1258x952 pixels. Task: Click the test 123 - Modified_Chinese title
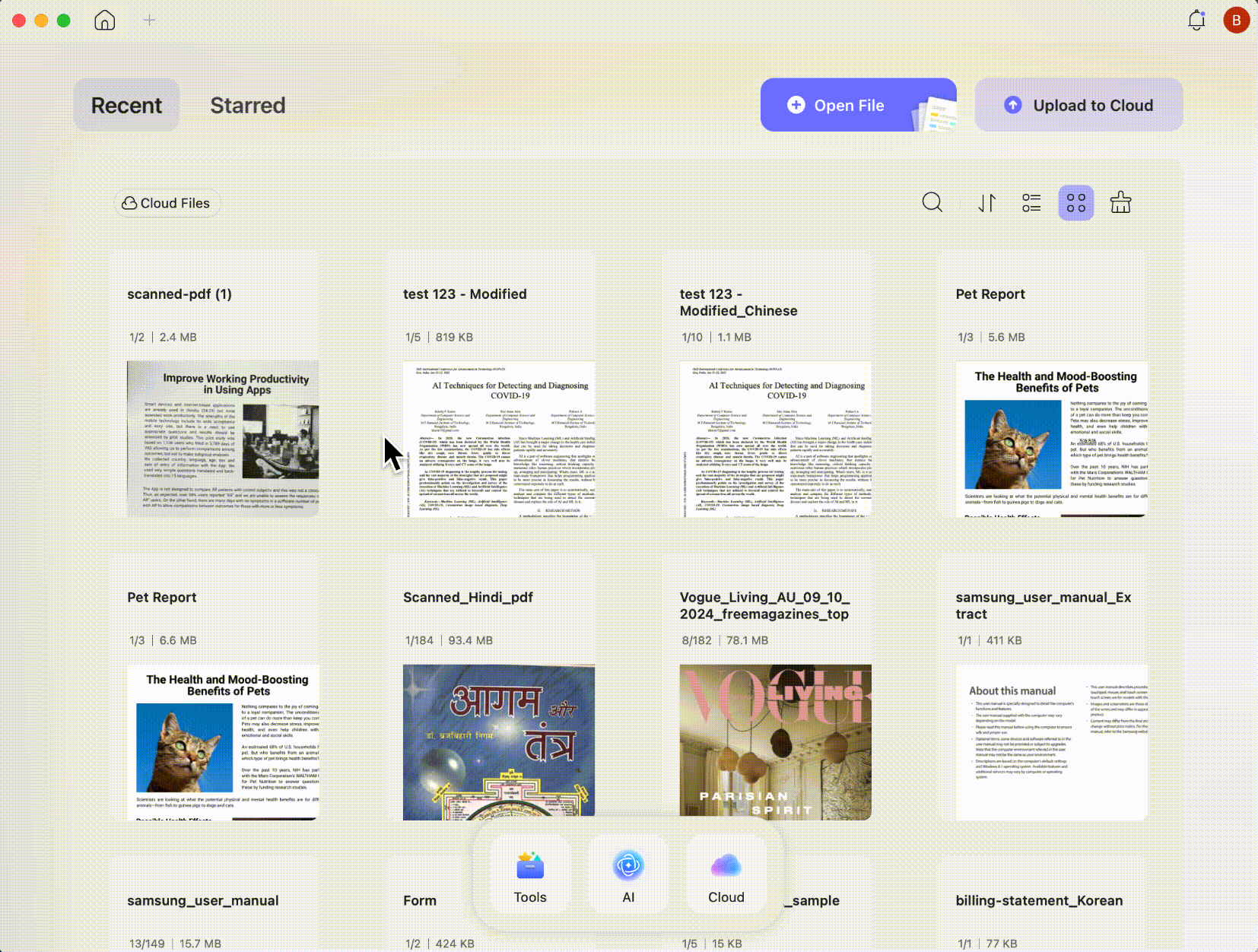point(739,303)
